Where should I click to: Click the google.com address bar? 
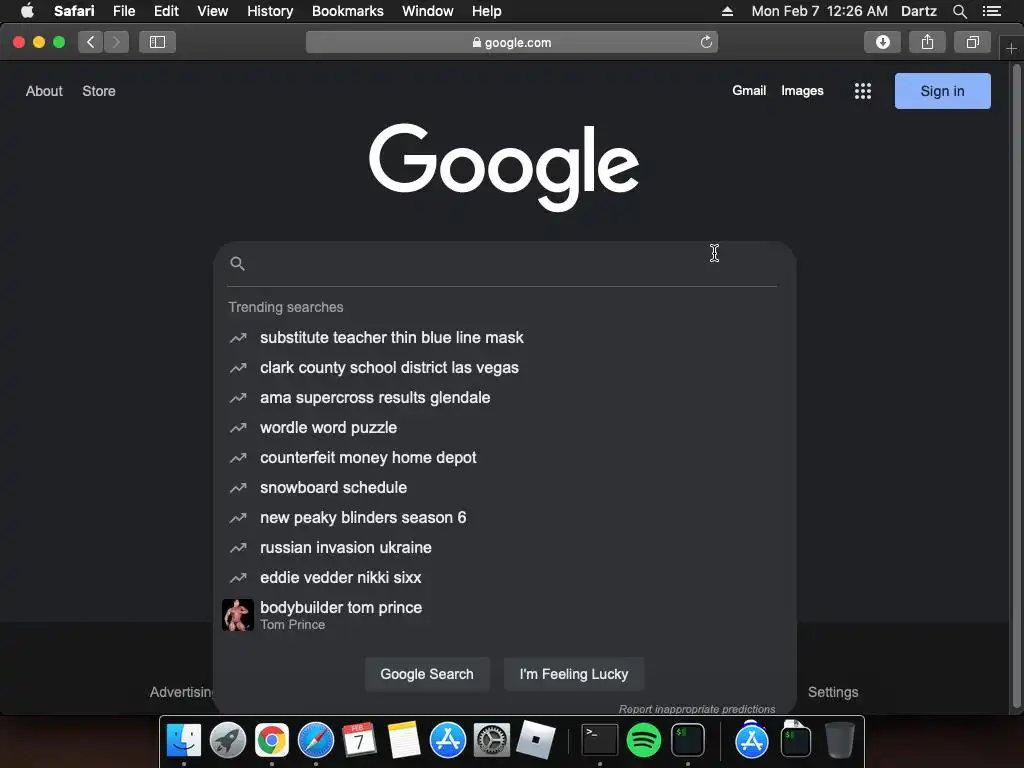[512, 42]
